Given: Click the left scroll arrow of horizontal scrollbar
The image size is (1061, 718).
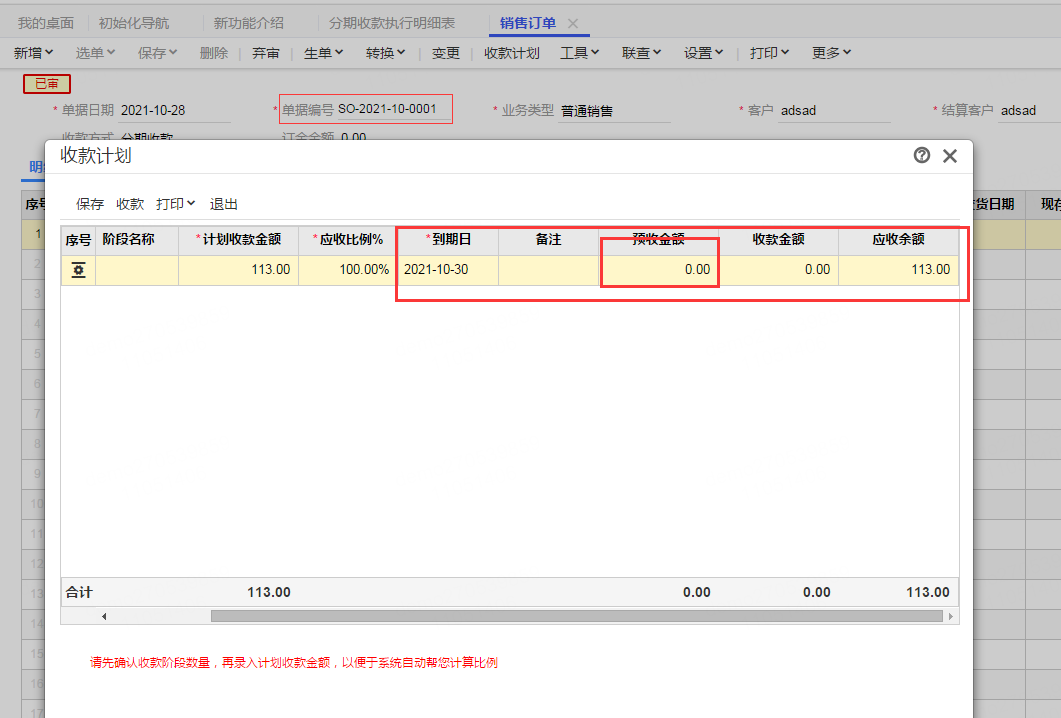Looking at the screenshot, I should point(104,616).
